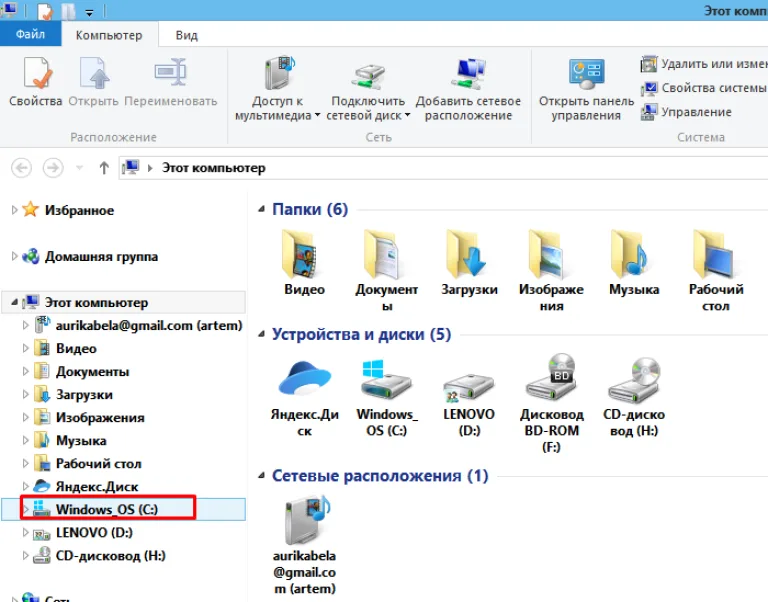Viewport: 768px width, 602px height.
Task: Switch to the Вид ribbon tab
Action: point(187,35)
